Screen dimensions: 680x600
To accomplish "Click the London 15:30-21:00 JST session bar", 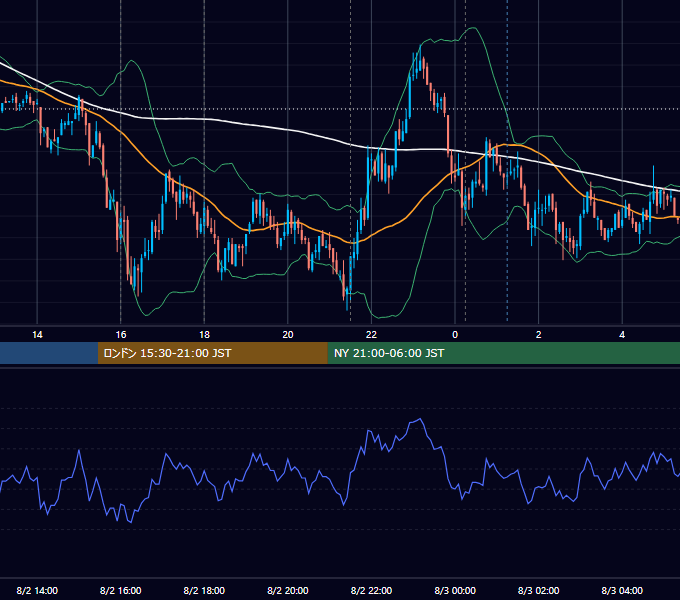I will pyautogui.click(x=212, y=353).
